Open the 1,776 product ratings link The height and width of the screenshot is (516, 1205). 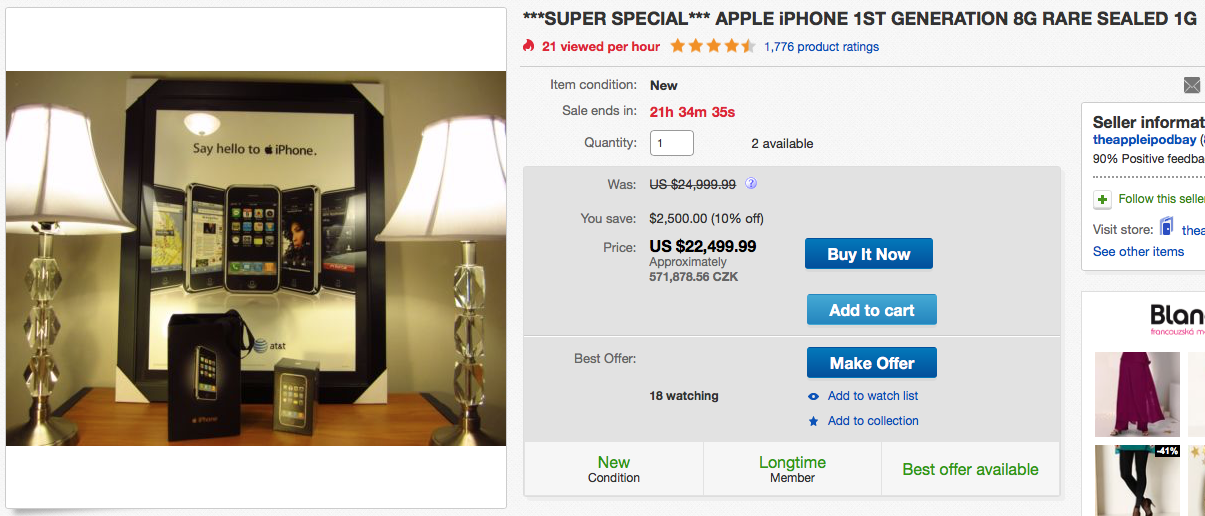[821, 47]
